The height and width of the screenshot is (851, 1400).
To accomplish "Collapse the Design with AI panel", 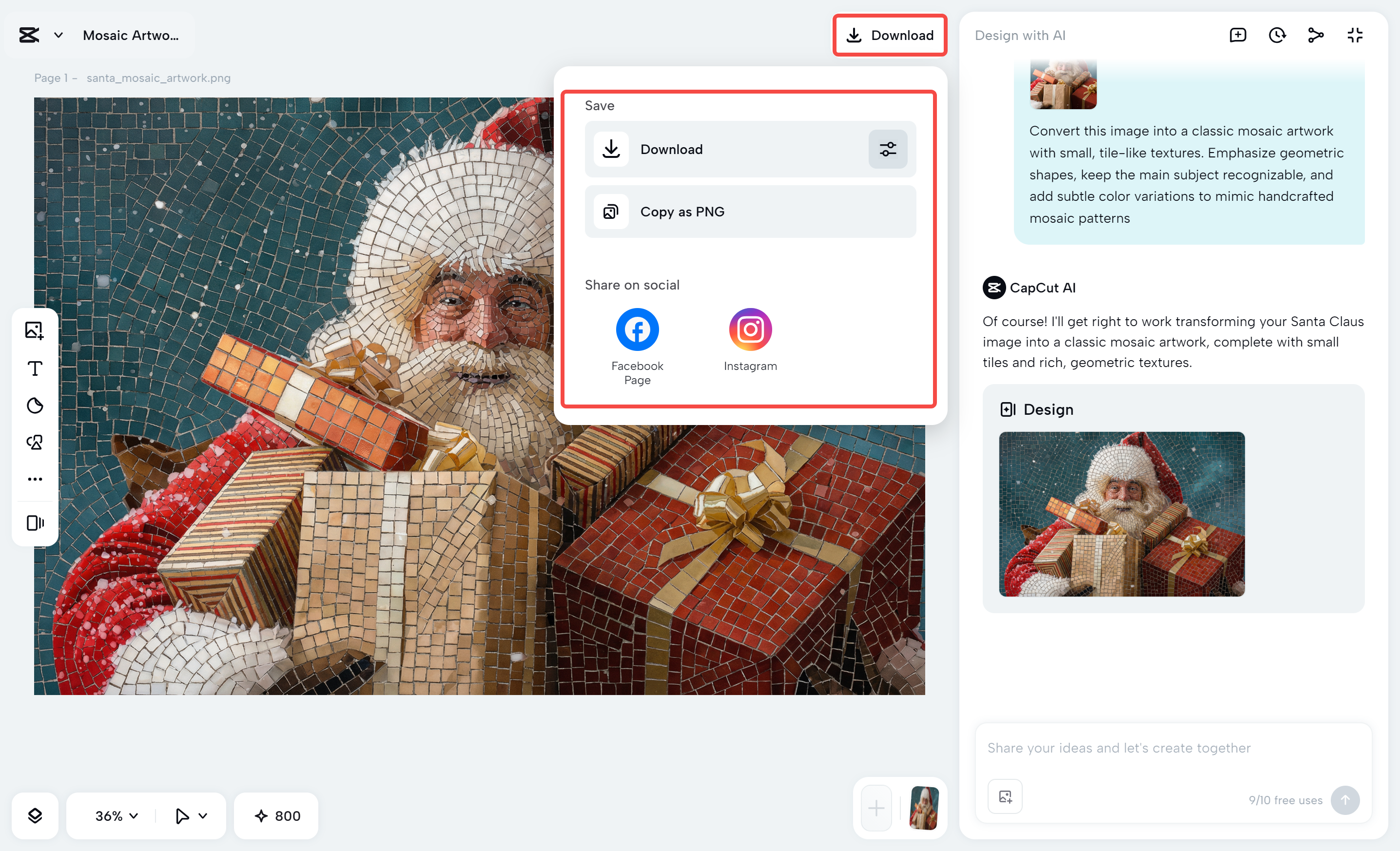I will [1355, 35].
